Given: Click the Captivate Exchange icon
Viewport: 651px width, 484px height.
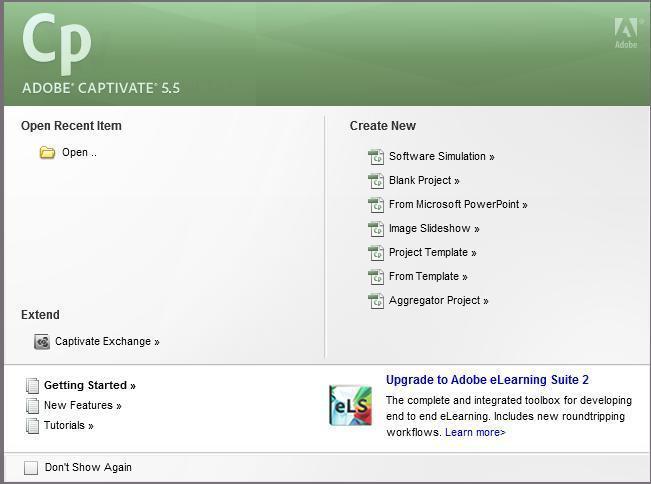Looking at the screenshot, I should [x=42, y=342].
